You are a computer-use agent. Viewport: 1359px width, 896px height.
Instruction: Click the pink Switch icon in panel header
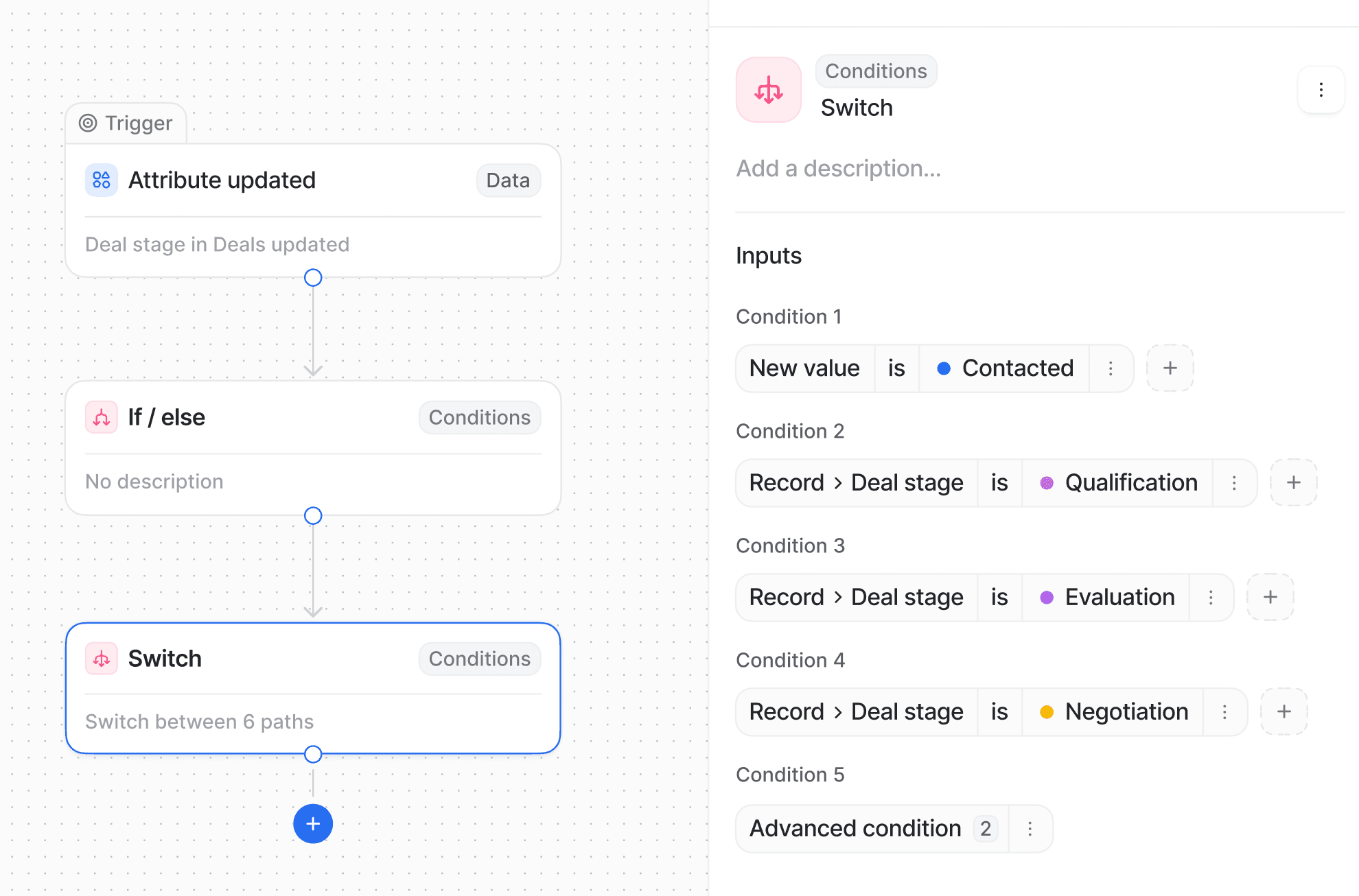click(x=769, y=90)
